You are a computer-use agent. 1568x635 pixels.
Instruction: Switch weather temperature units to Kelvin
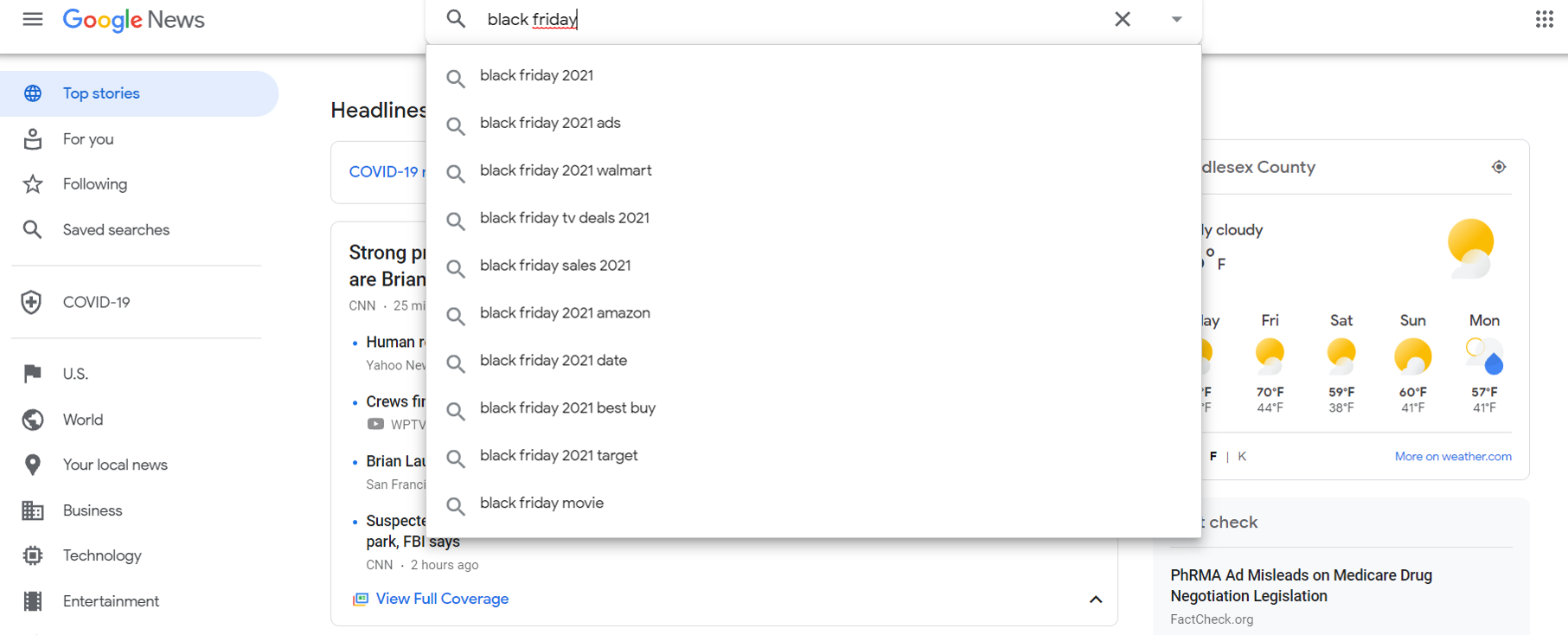pos(1242,456)
